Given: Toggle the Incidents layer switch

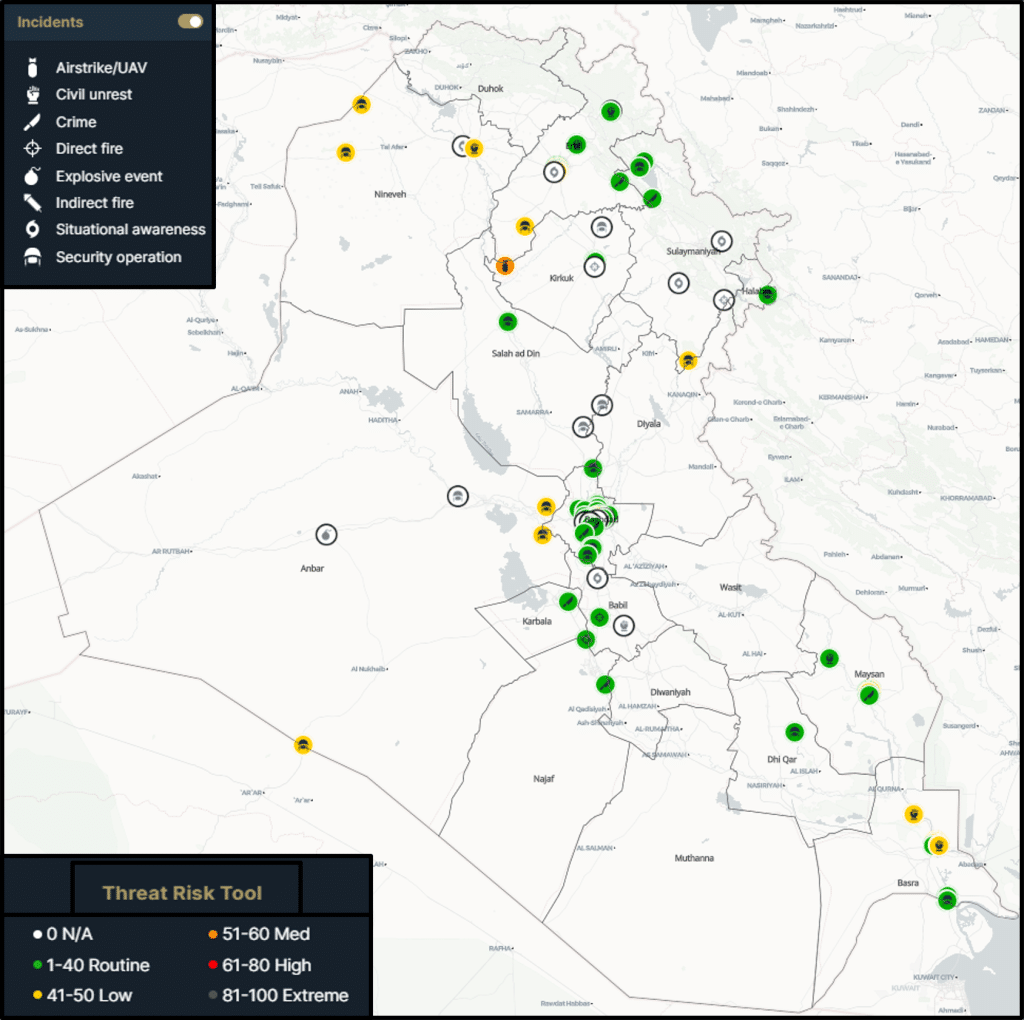Looking at the screenshot, I should pyautogui.click(x=190, y=21).
